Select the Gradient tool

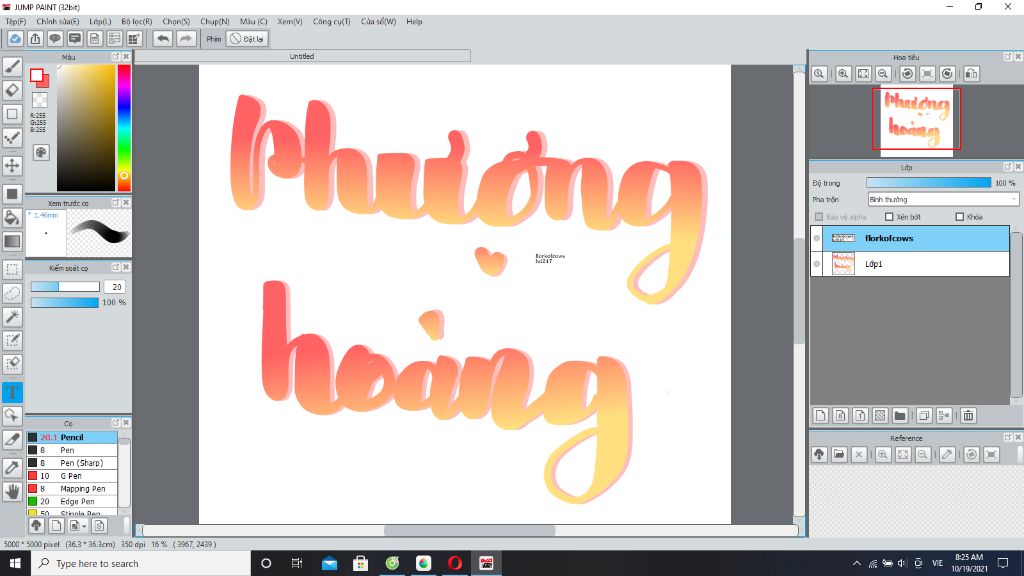[x=12, y=241]
